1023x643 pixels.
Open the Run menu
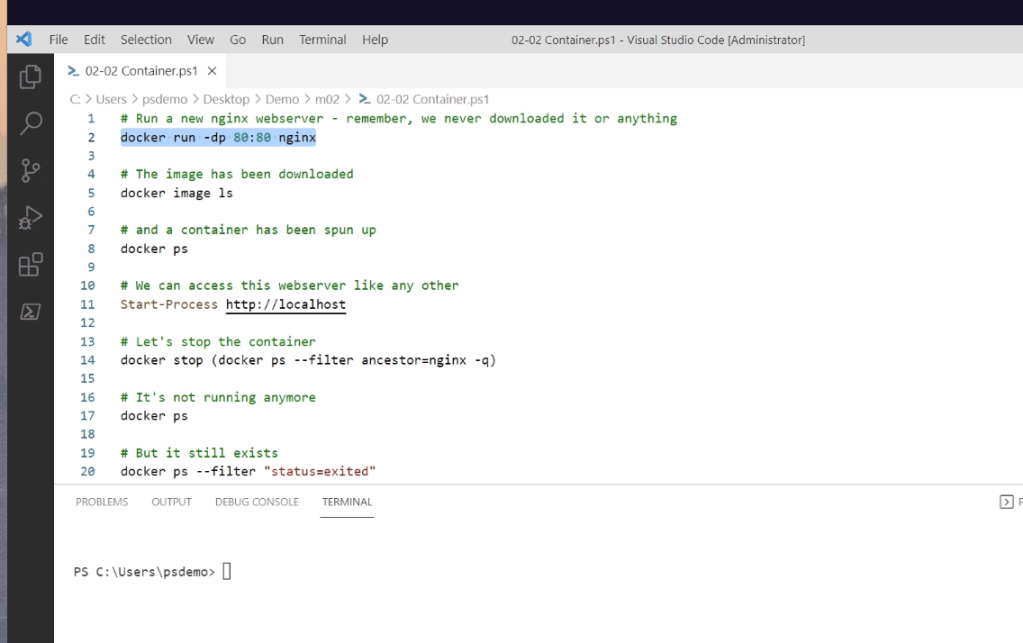coord(272,40)
